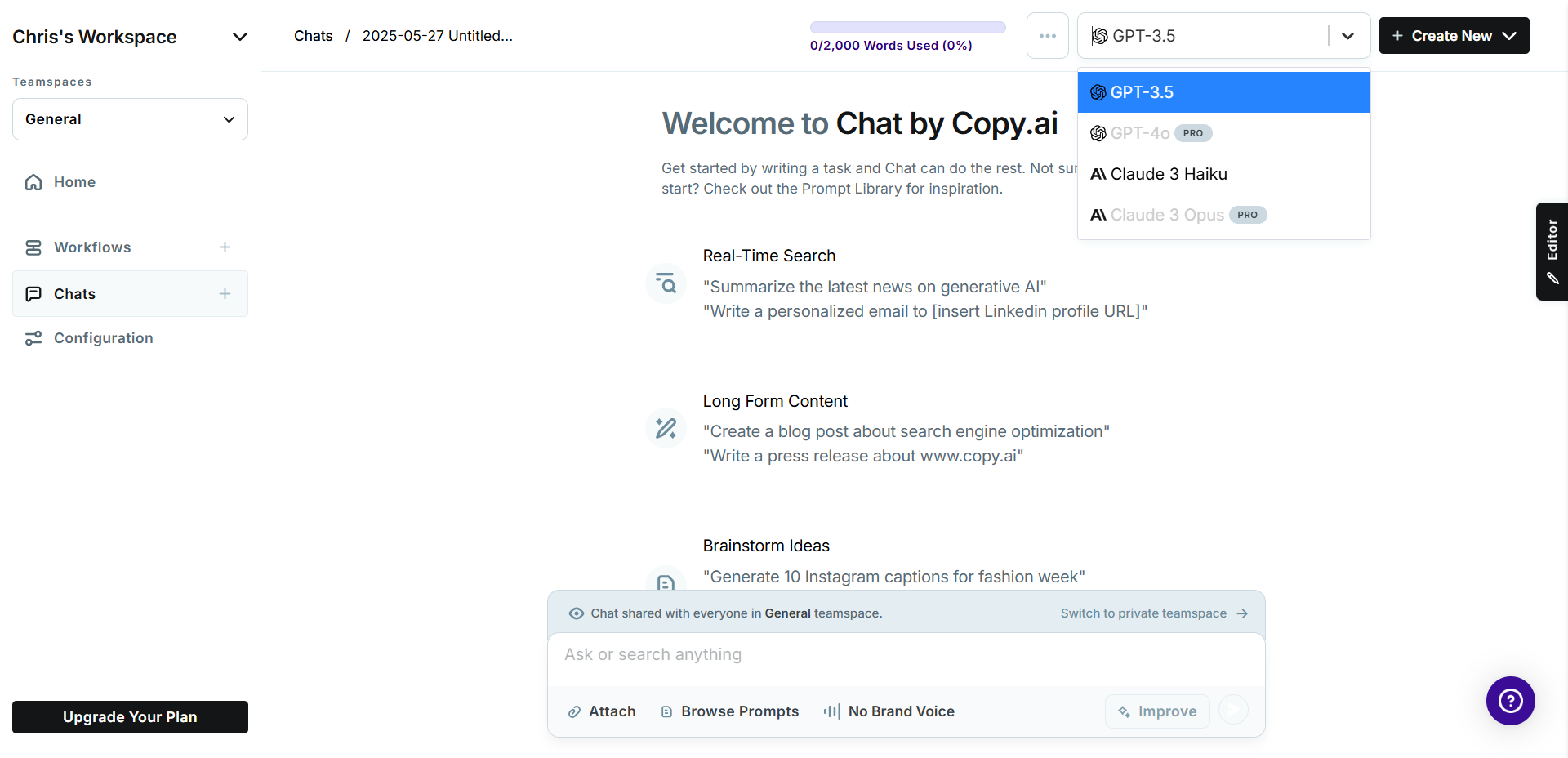Click the Chats breadcrumb link
Screen dimensions: 1568x758
[314, 36]
